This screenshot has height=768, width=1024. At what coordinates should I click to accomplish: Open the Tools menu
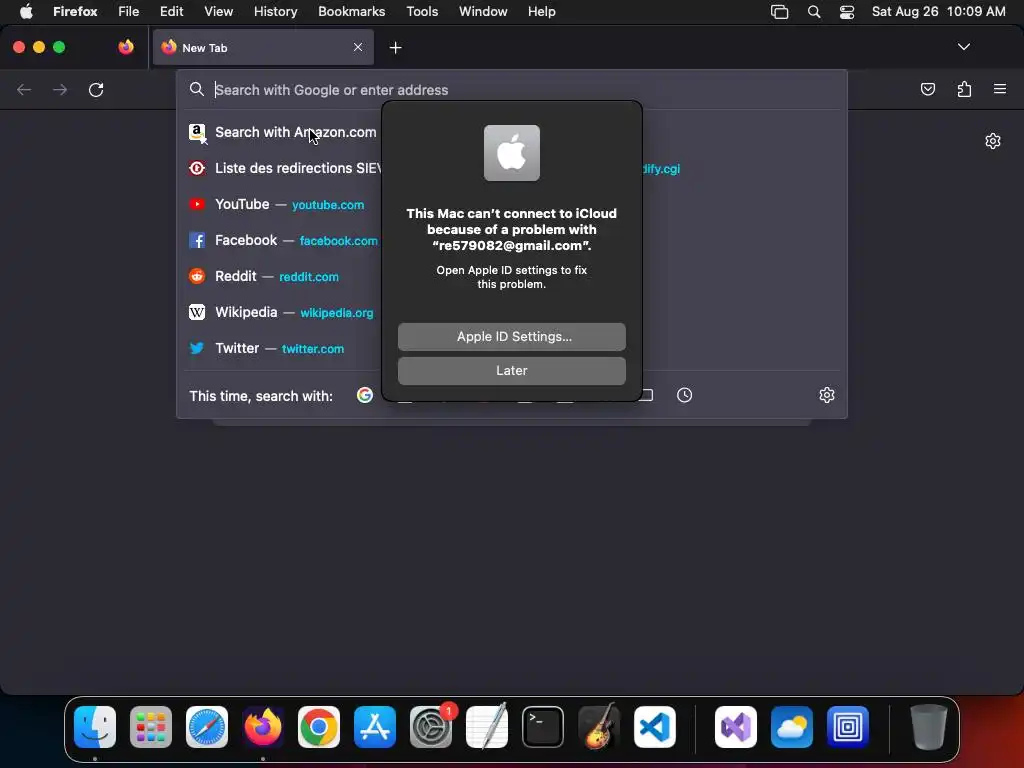pos(422,12)
